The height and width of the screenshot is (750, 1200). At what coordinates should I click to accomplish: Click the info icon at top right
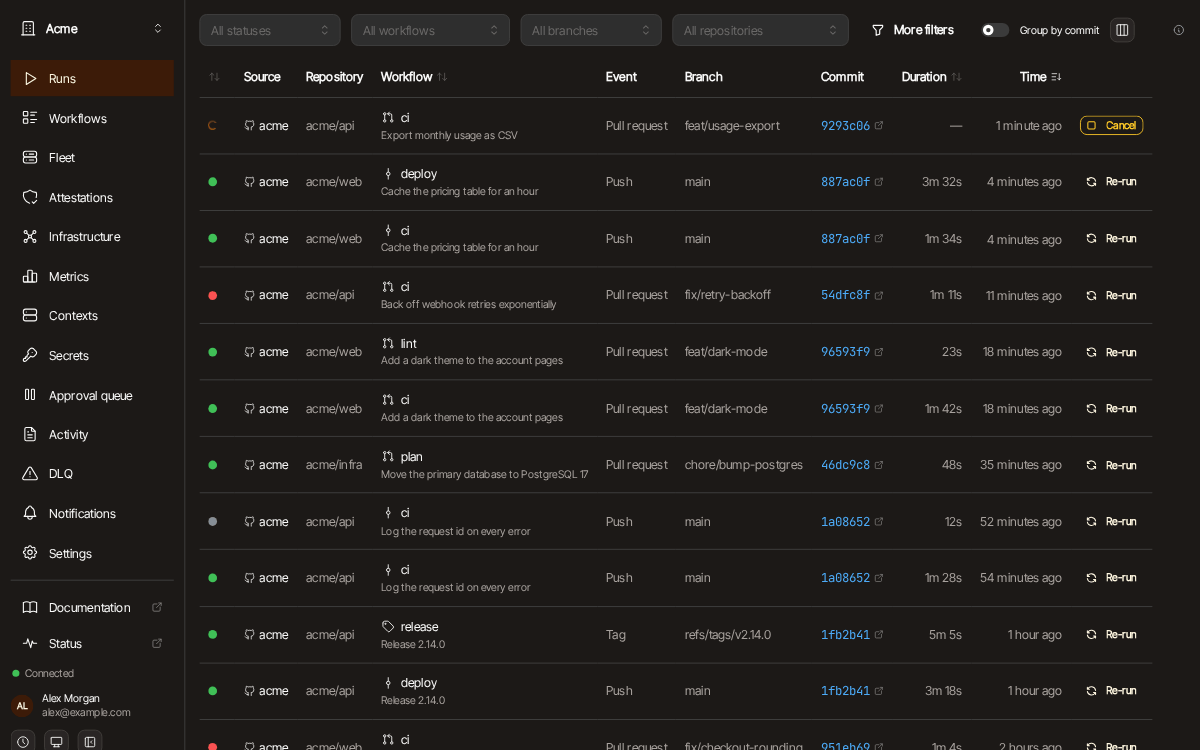tap(1178, 30)
